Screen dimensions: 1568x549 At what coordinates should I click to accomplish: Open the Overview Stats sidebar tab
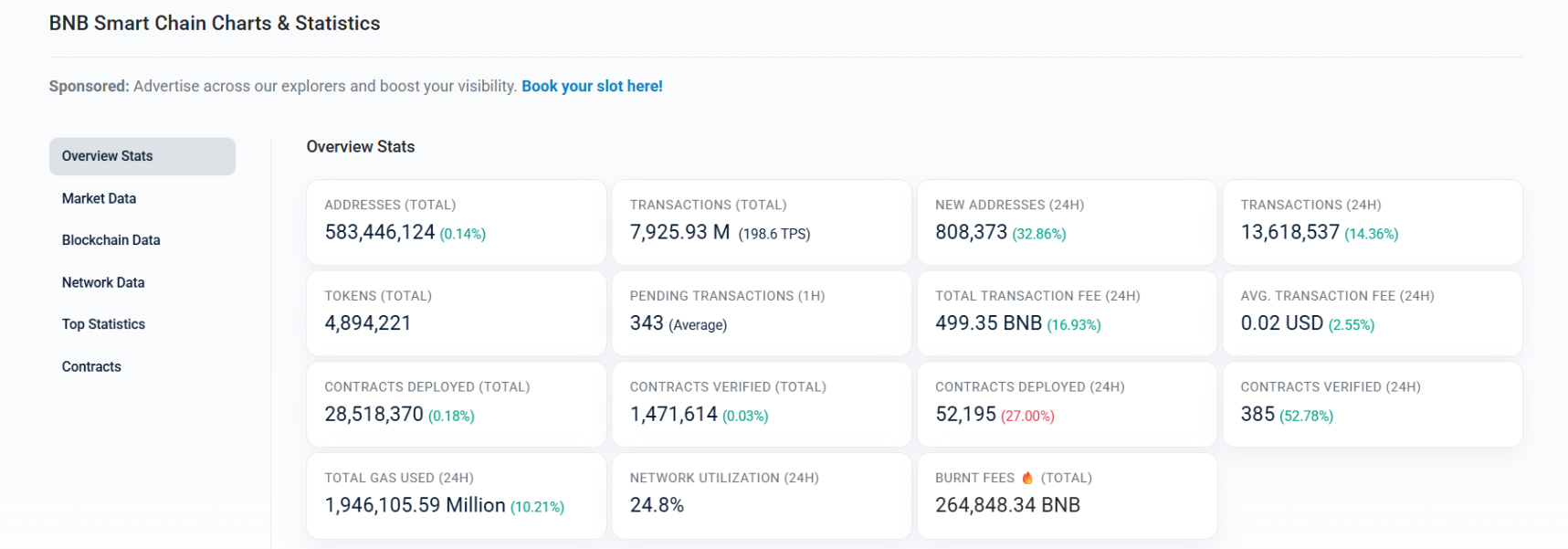pos(142,156)
